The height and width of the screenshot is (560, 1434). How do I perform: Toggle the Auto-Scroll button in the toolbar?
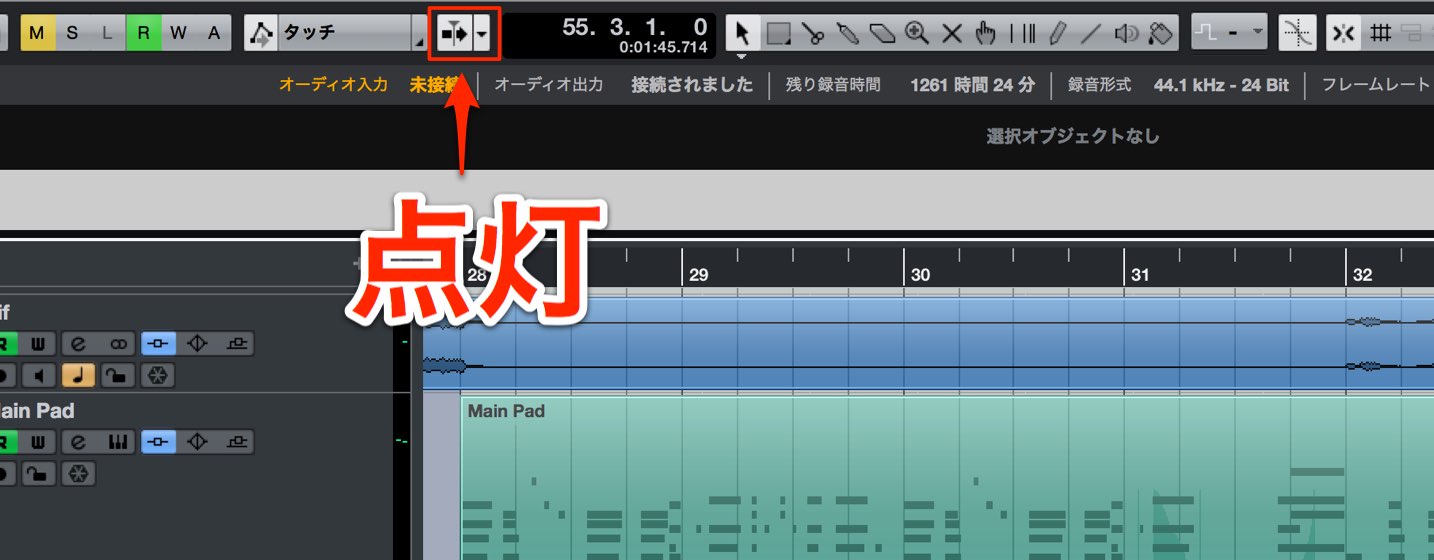point(454,33)
